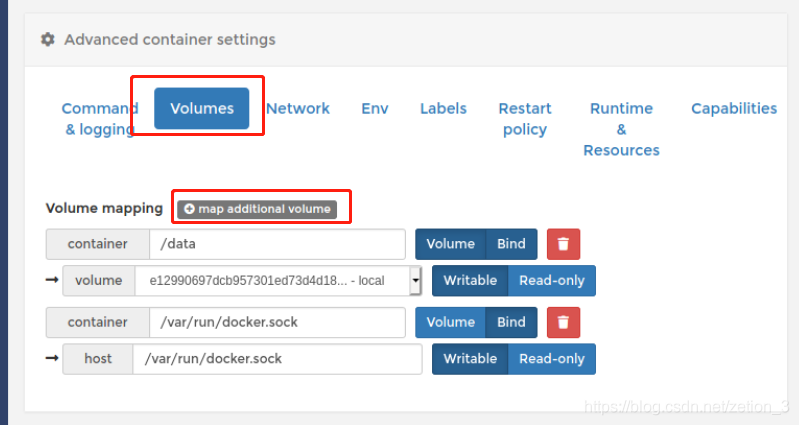Screen dimensions: 799x425
Task: Delete the /data volume mapping
Action: [563, 244]
